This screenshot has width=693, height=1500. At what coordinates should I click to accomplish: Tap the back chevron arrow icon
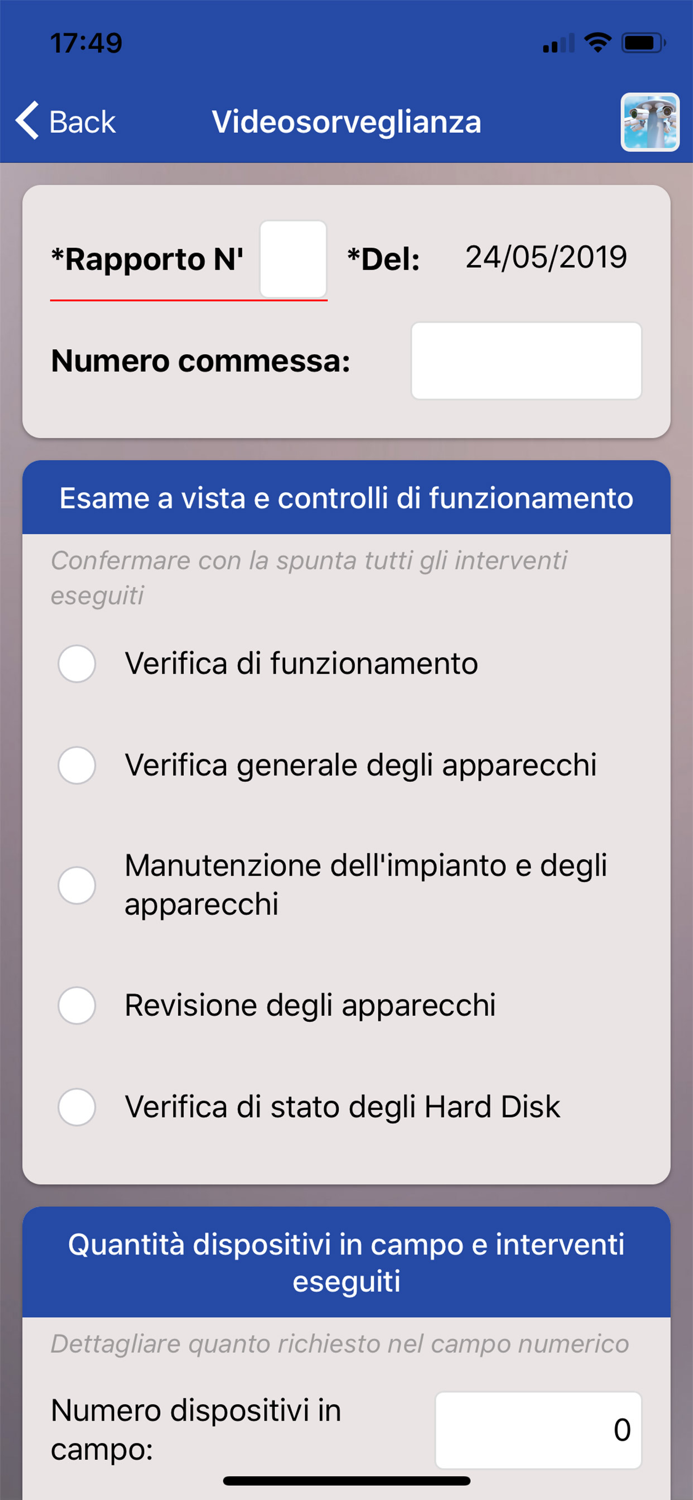coord(26,120)
